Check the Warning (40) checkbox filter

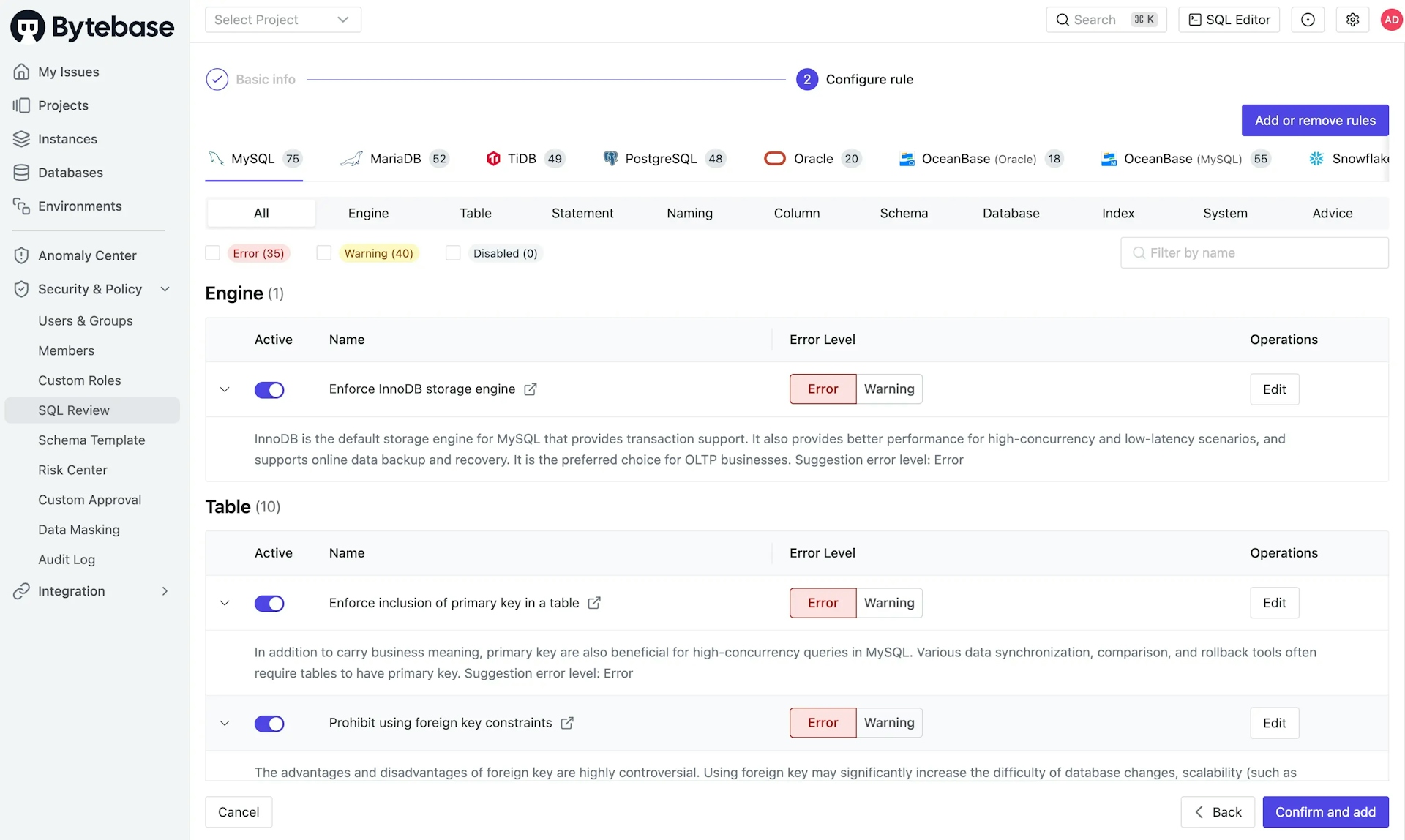click(323, 252)
